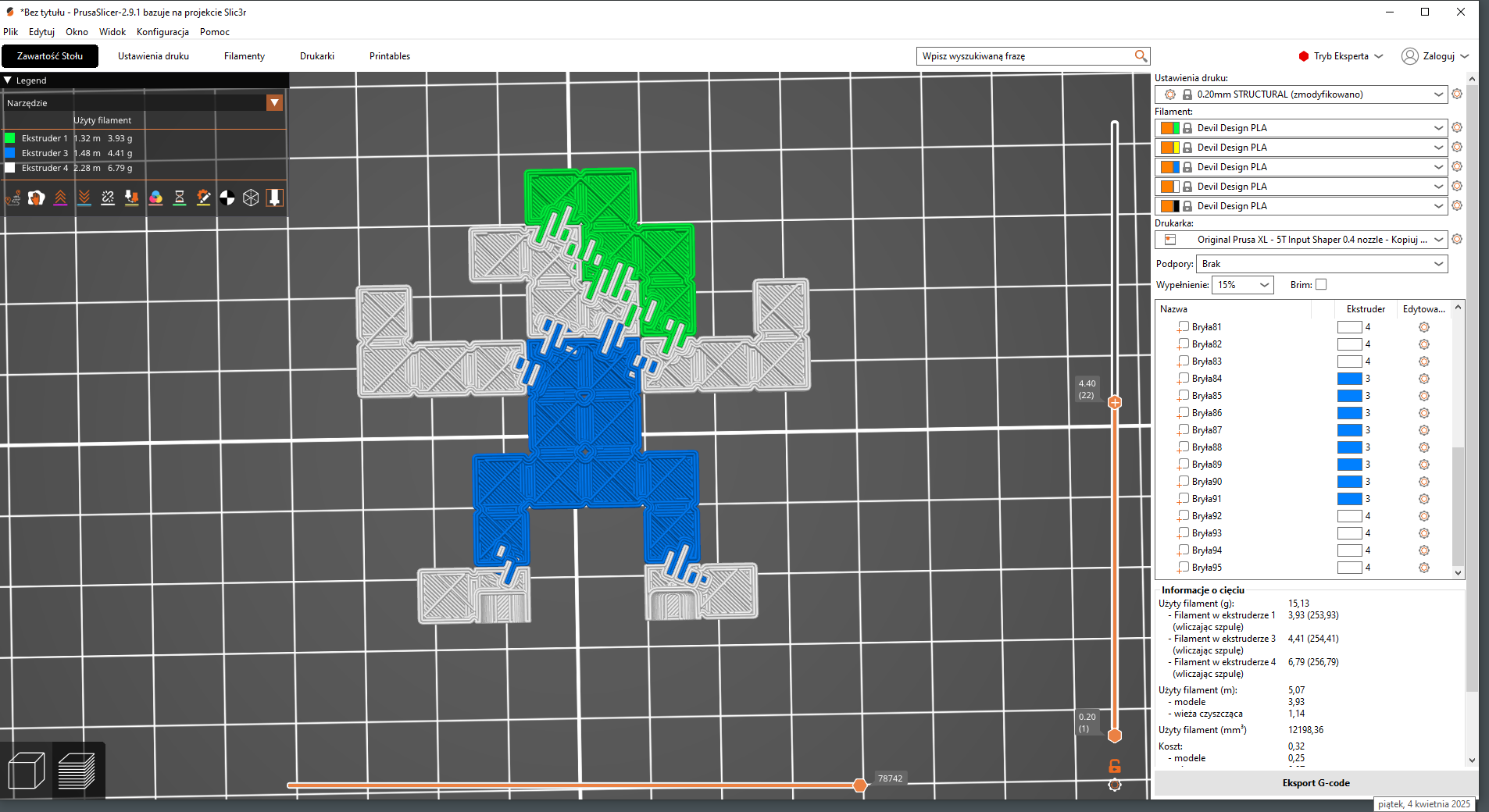Collapse the Legend panel
The width and height of the screenshot is (1489, 812).
point(7,80)
